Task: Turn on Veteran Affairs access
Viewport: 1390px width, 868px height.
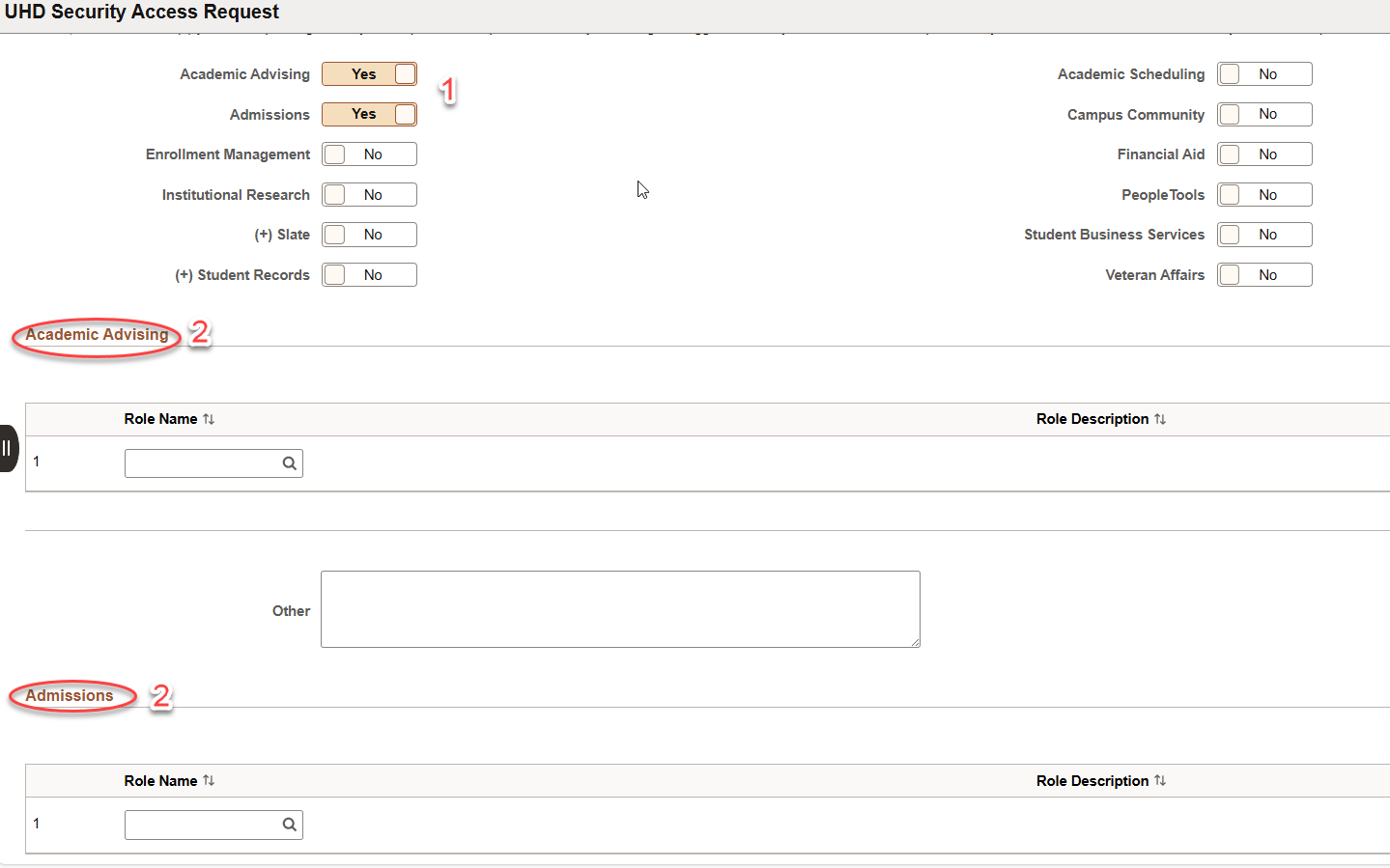Action: [1263, 274]
